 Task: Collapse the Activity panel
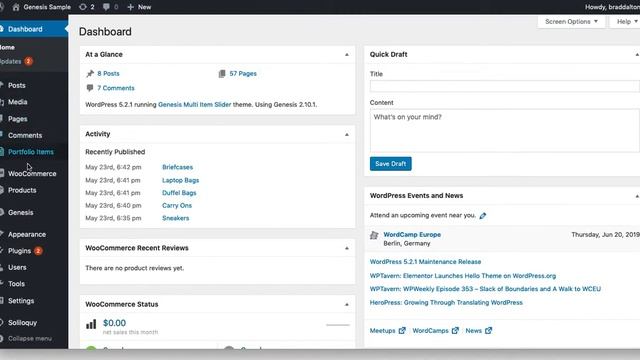coord(347,134)
